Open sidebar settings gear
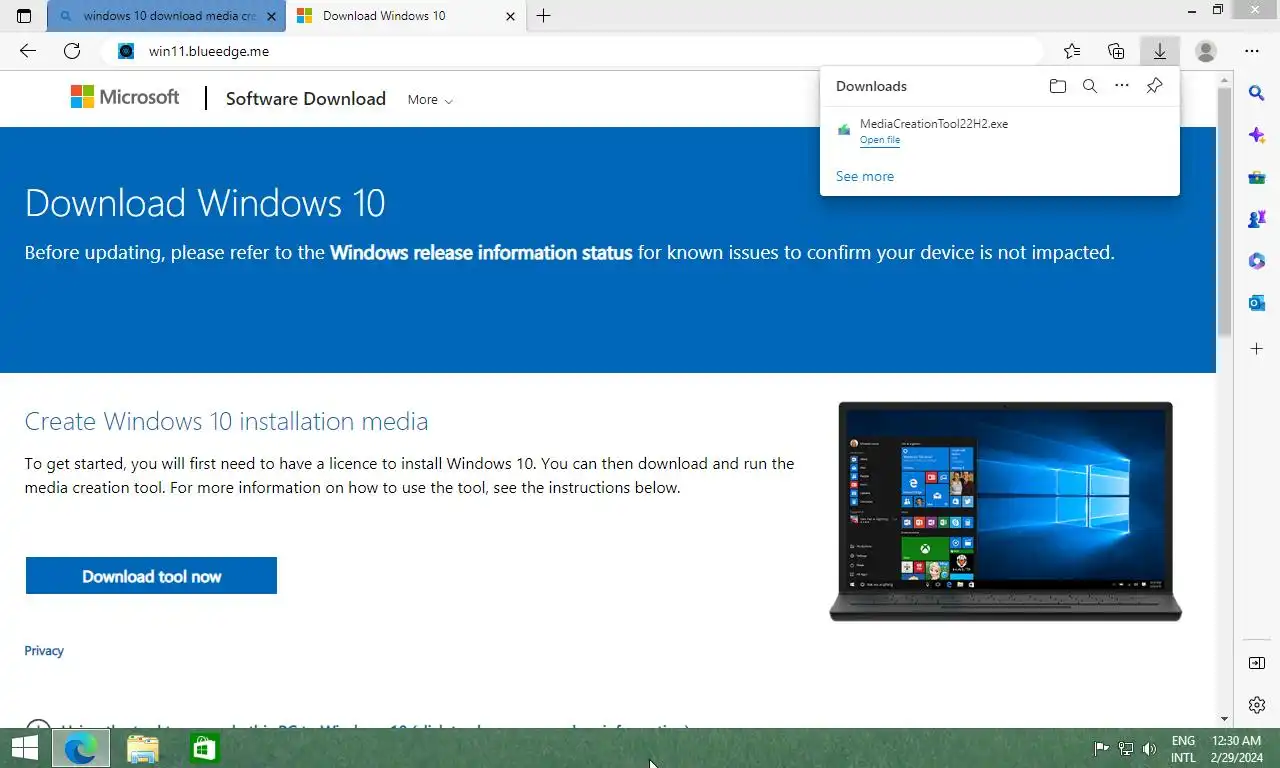The height and width of the screenshot is (768, 1280). [1257, 705]
